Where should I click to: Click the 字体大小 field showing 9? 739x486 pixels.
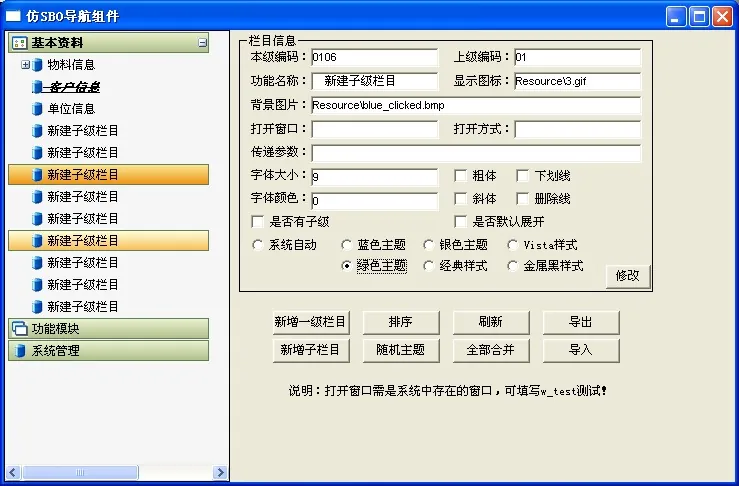click(x=375, y=177)
